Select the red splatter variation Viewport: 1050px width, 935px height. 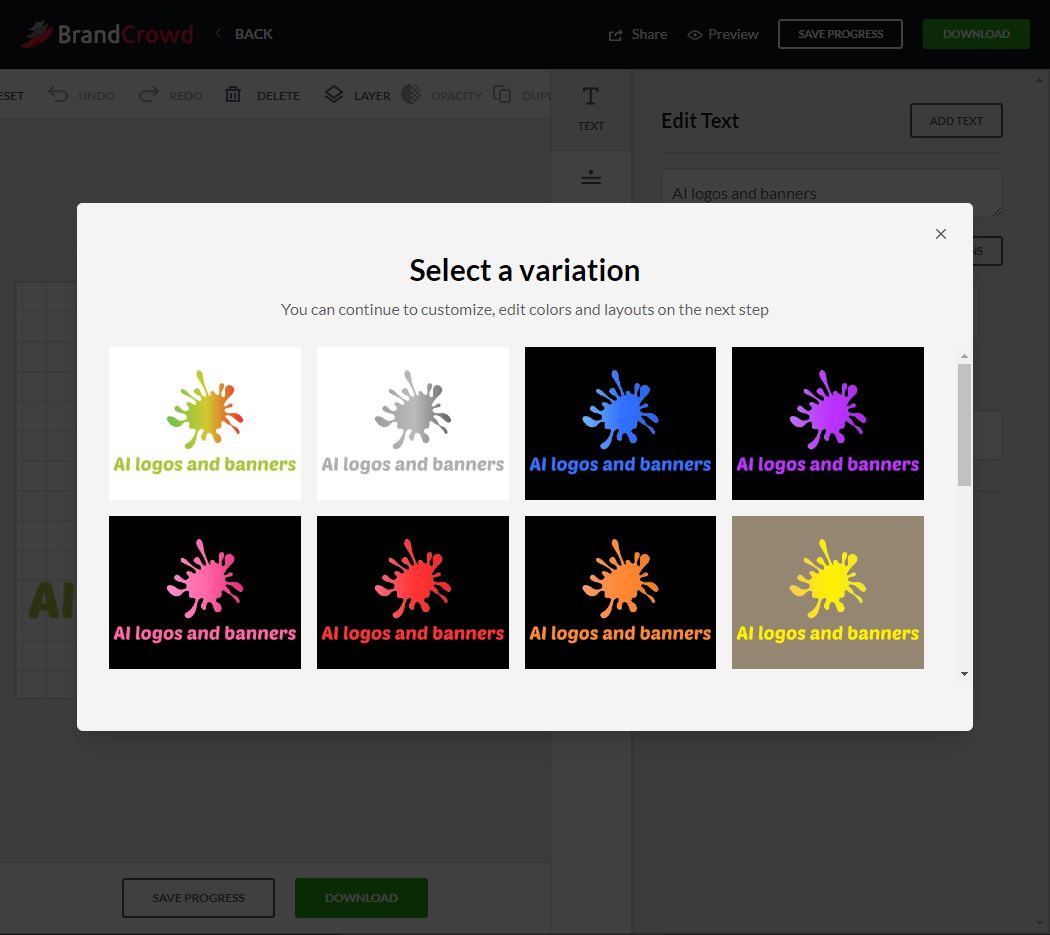(412, 592)
